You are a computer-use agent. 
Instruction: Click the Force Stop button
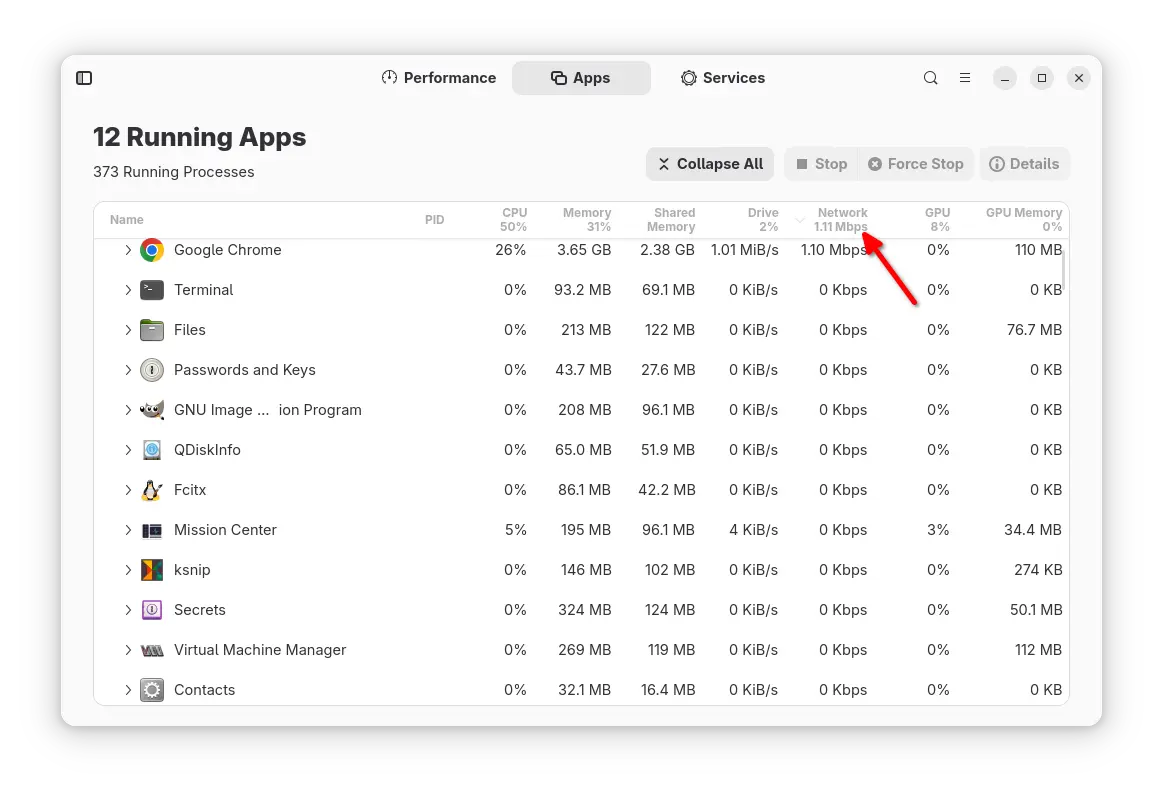(x=916, y=164)
